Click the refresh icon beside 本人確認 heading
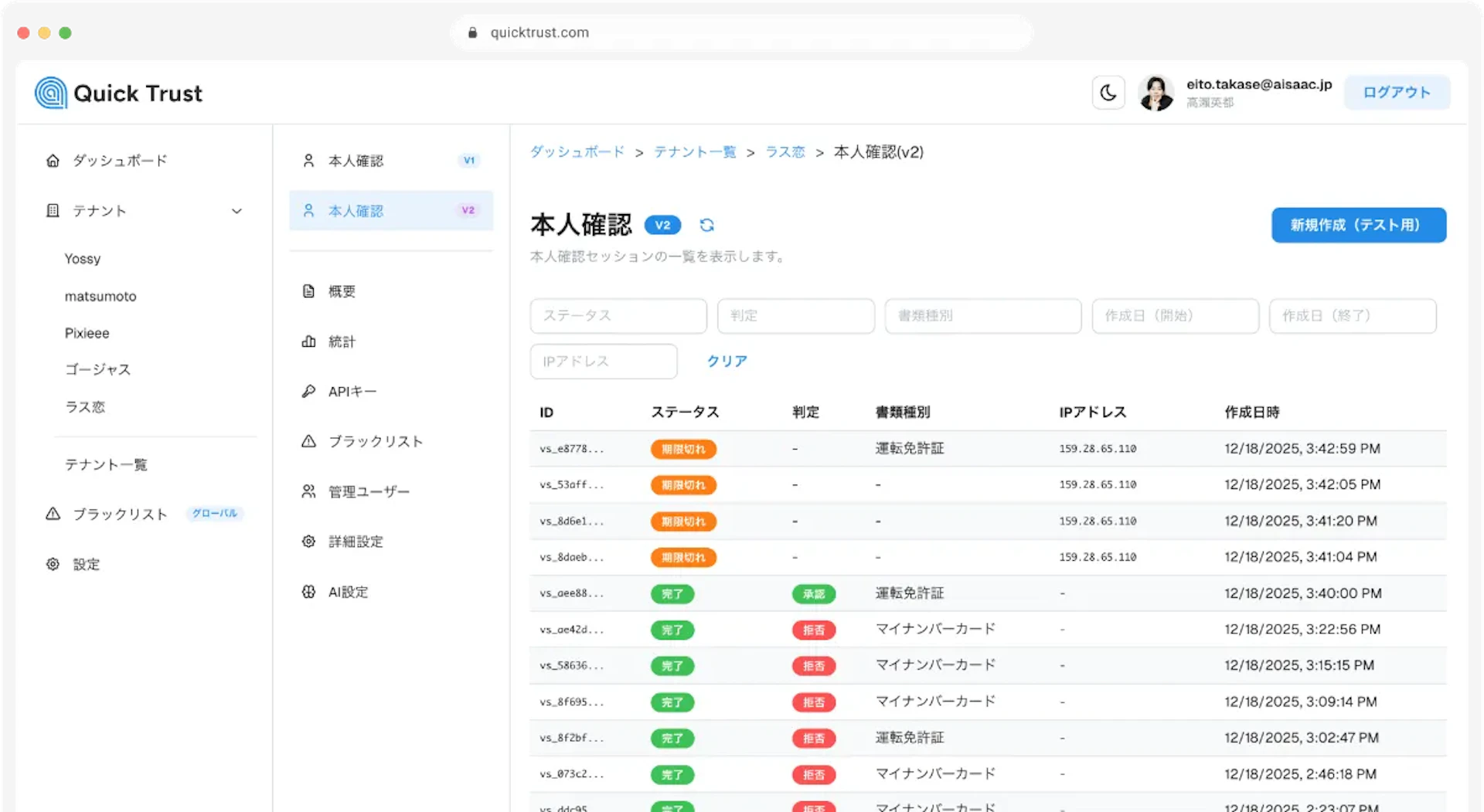Image resolution: width=1484 pixels, height=812 pixels. [x=706, y=225]
